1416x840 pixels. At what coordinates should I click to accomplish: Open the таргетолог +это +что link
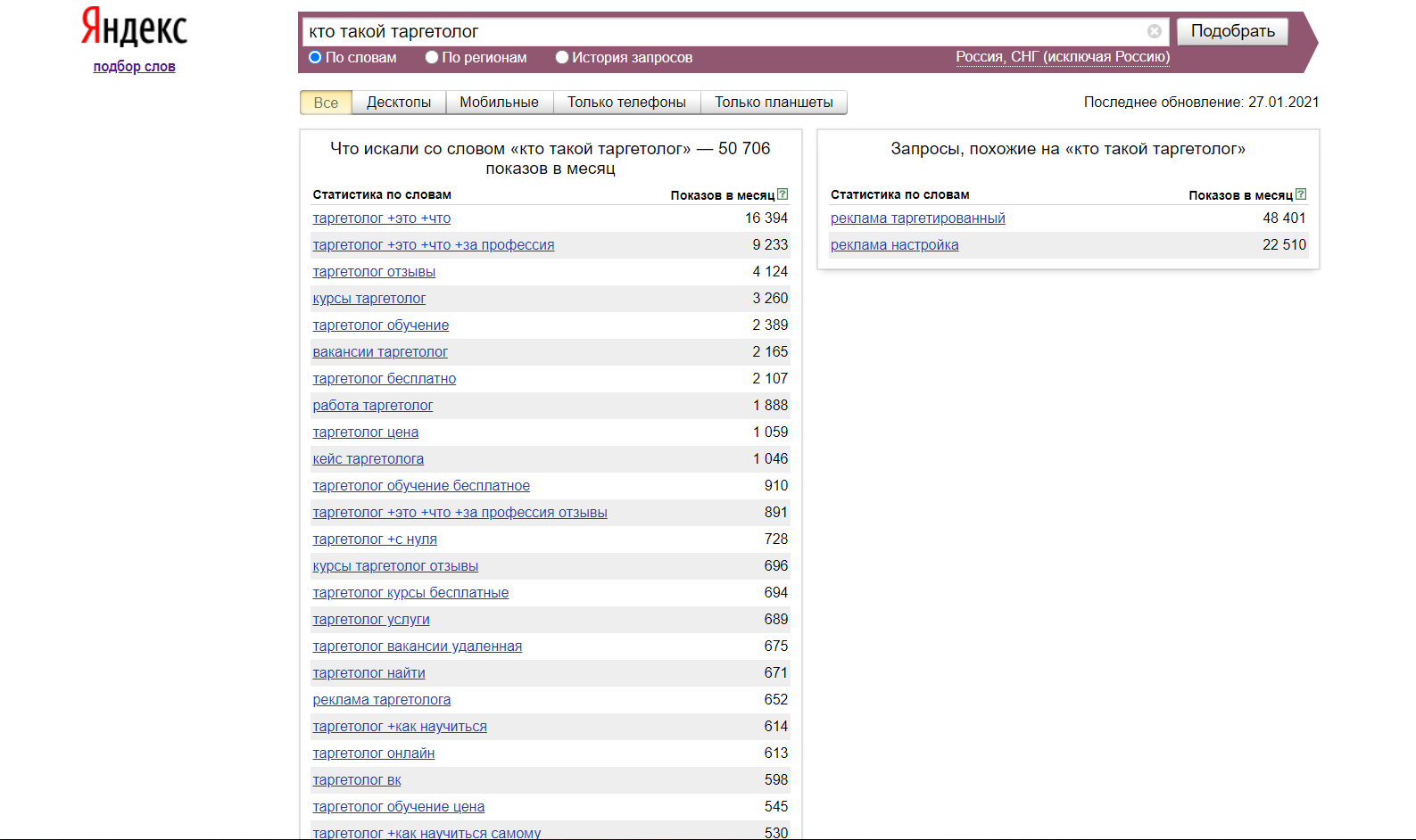click(381, 218)
